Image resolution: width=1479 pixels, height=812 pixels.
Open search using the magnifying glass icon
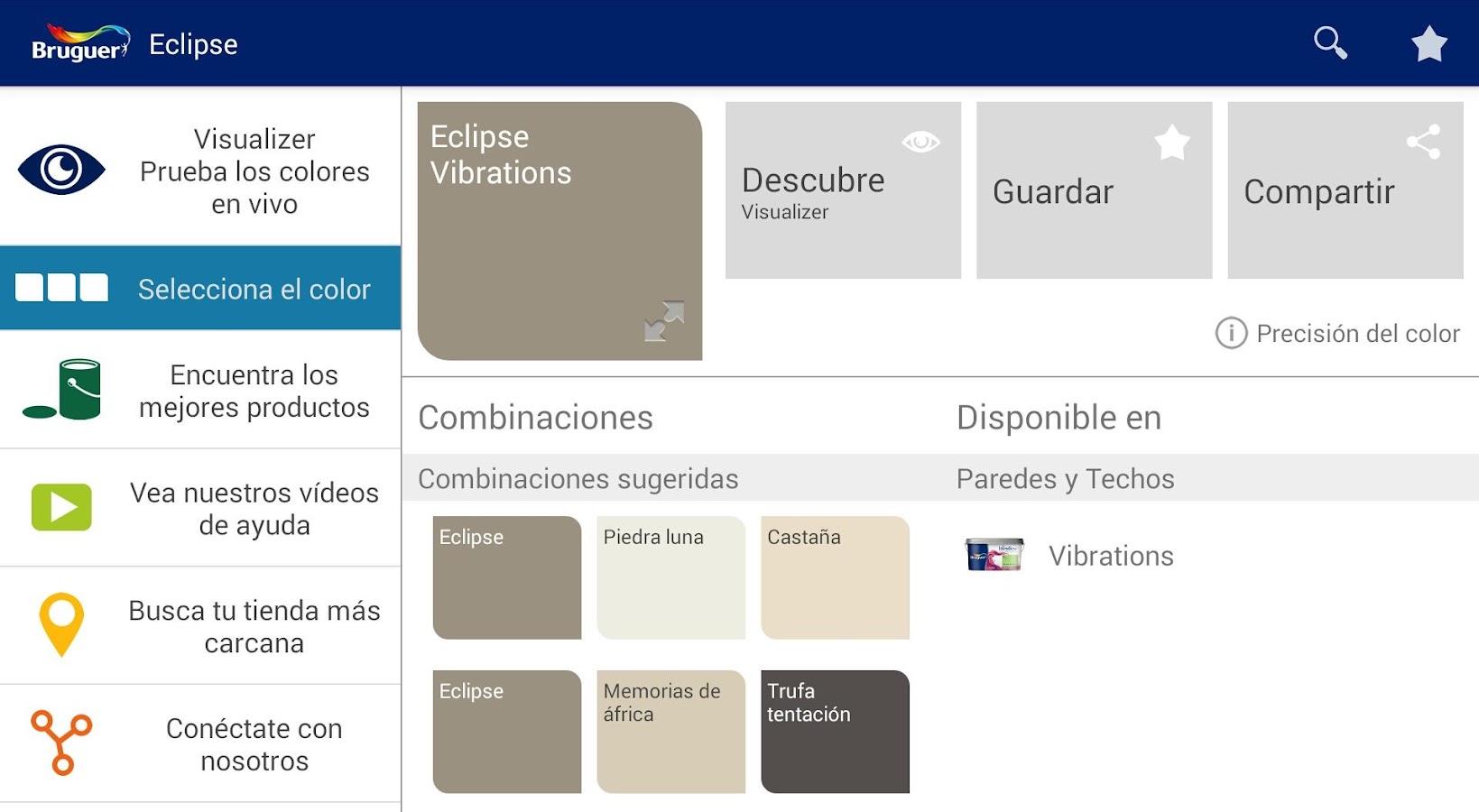(x=1329, y=42)
